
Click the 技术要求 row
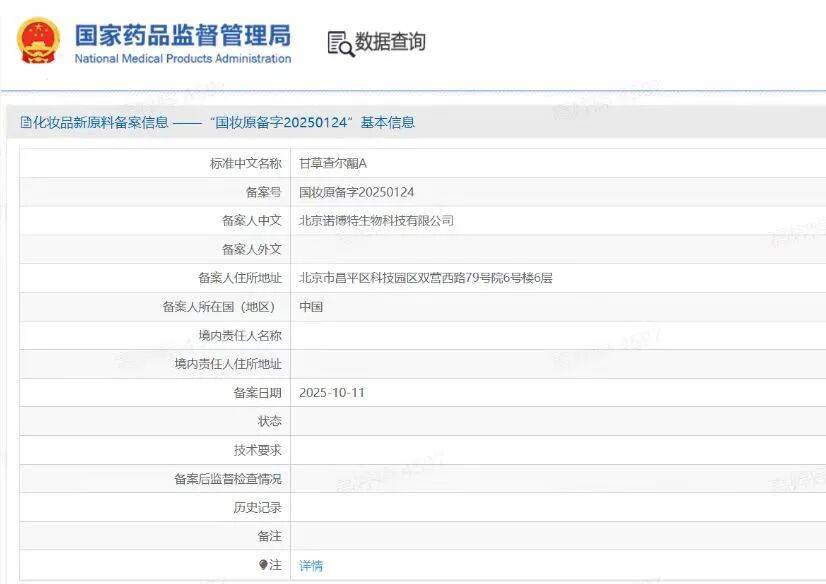(x=400, y=449)
